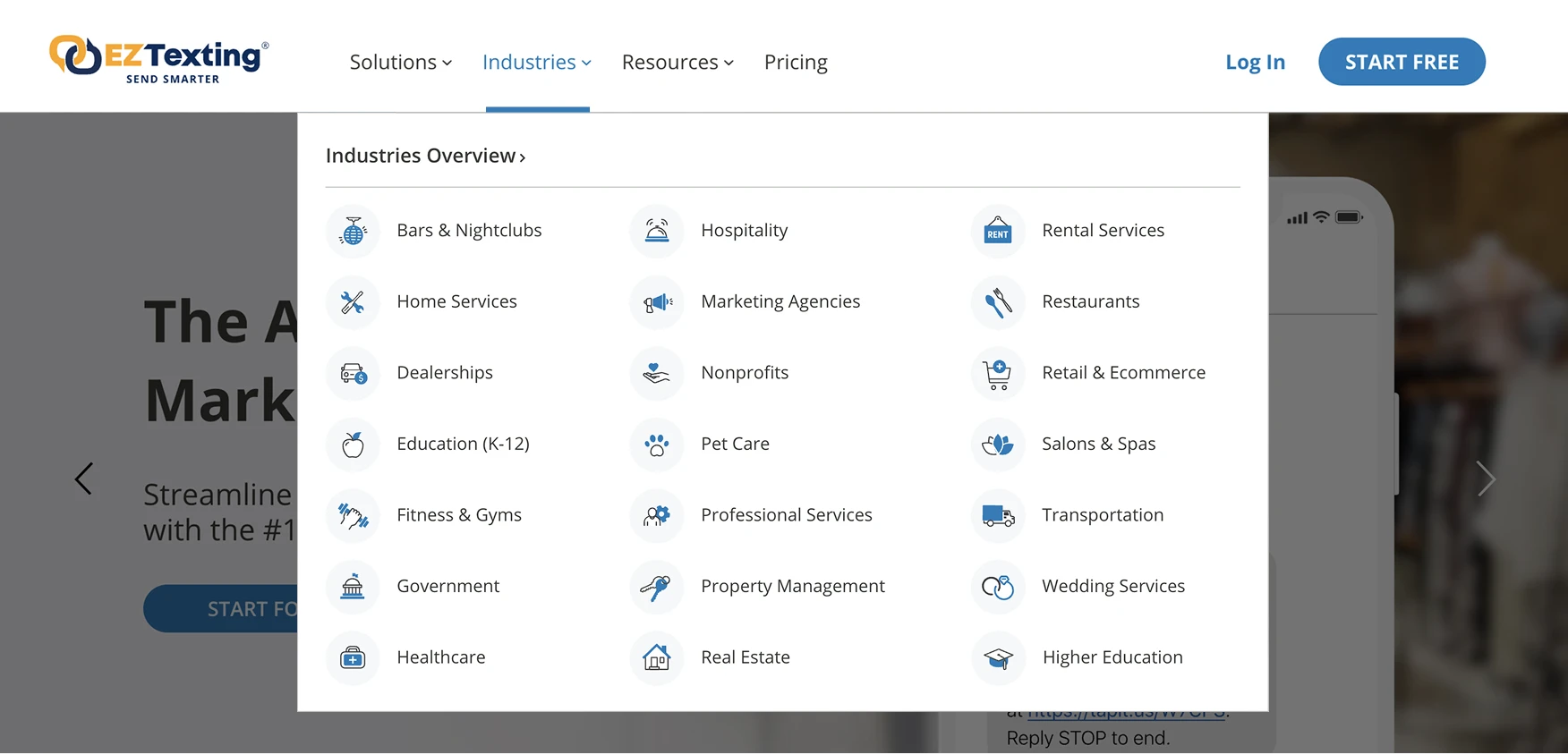Collapse the Industries dropdown menu

(x=537, y=62)
